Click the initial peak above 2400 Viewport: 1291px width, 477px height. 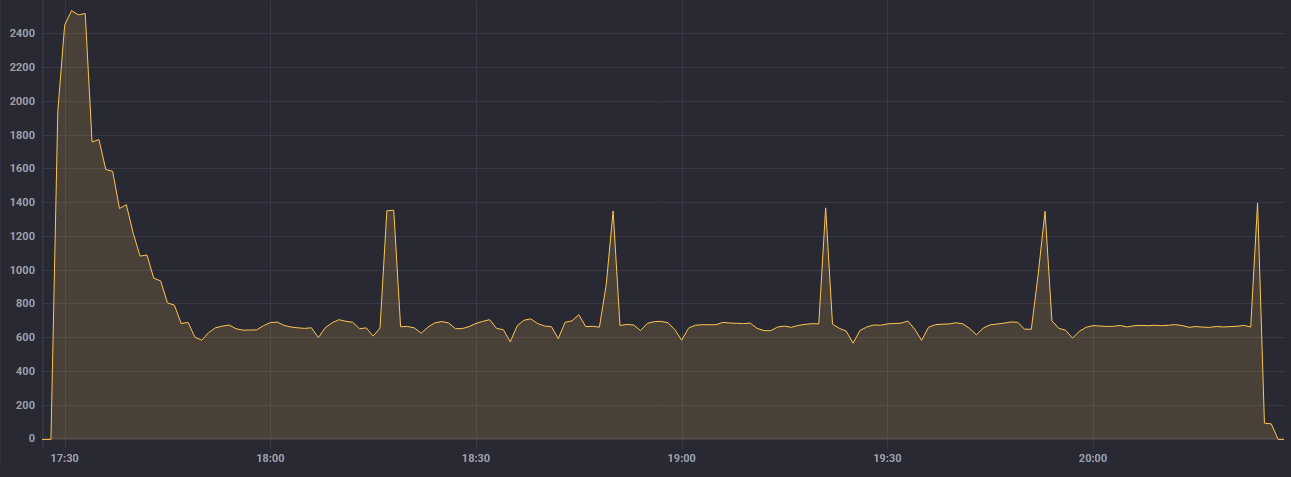(x=72, y=12)
